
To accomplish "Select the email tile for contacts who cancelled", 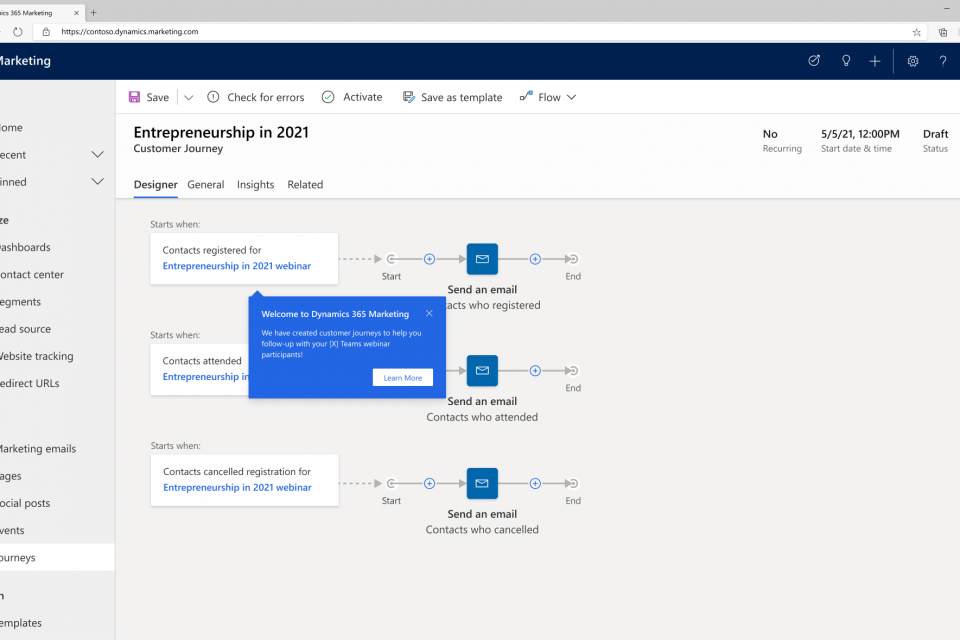I will [482, 483].
